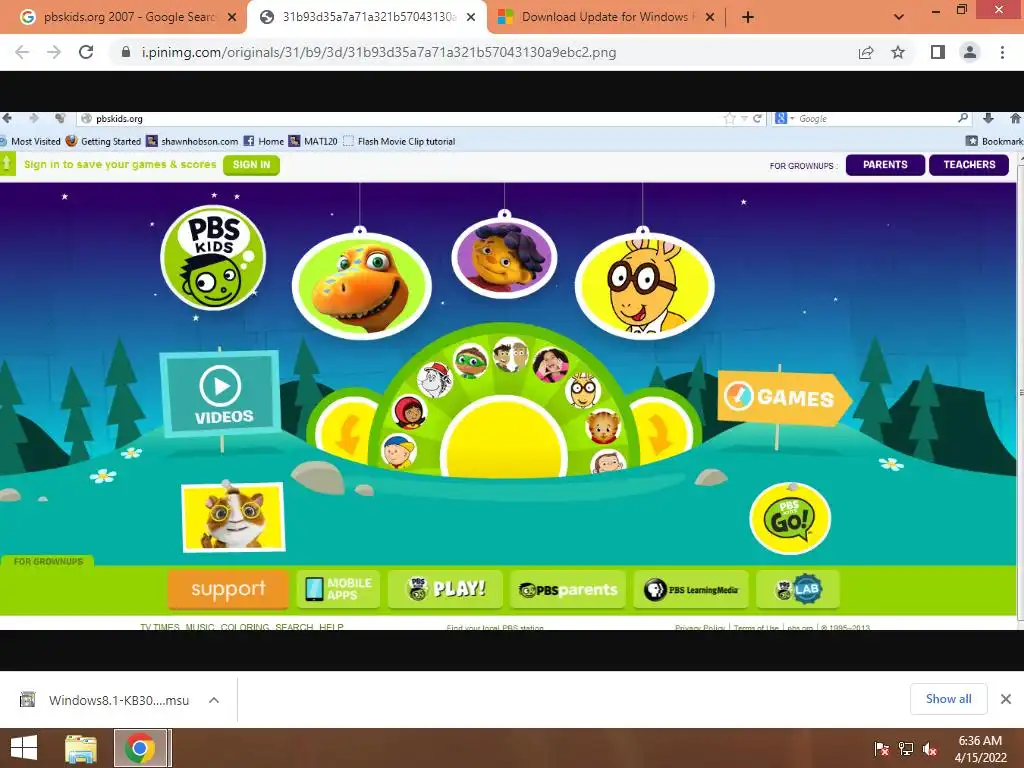Bookmark this tab with the star icon
Viewport: 1024px width, 768px height.
(898, 52)
